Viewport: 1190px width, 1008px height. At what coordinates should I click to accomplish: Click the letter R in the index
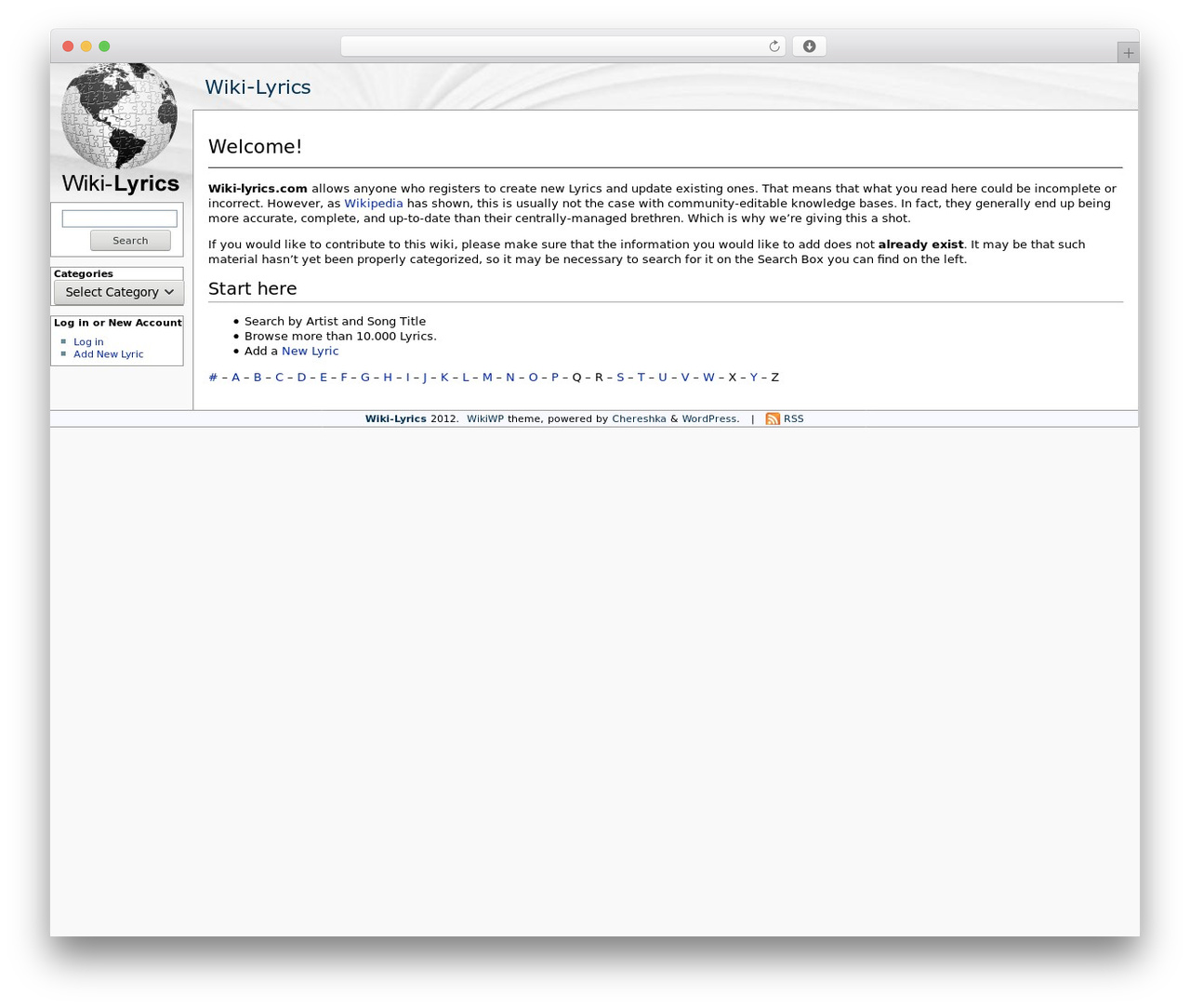(x=599, y=378)
